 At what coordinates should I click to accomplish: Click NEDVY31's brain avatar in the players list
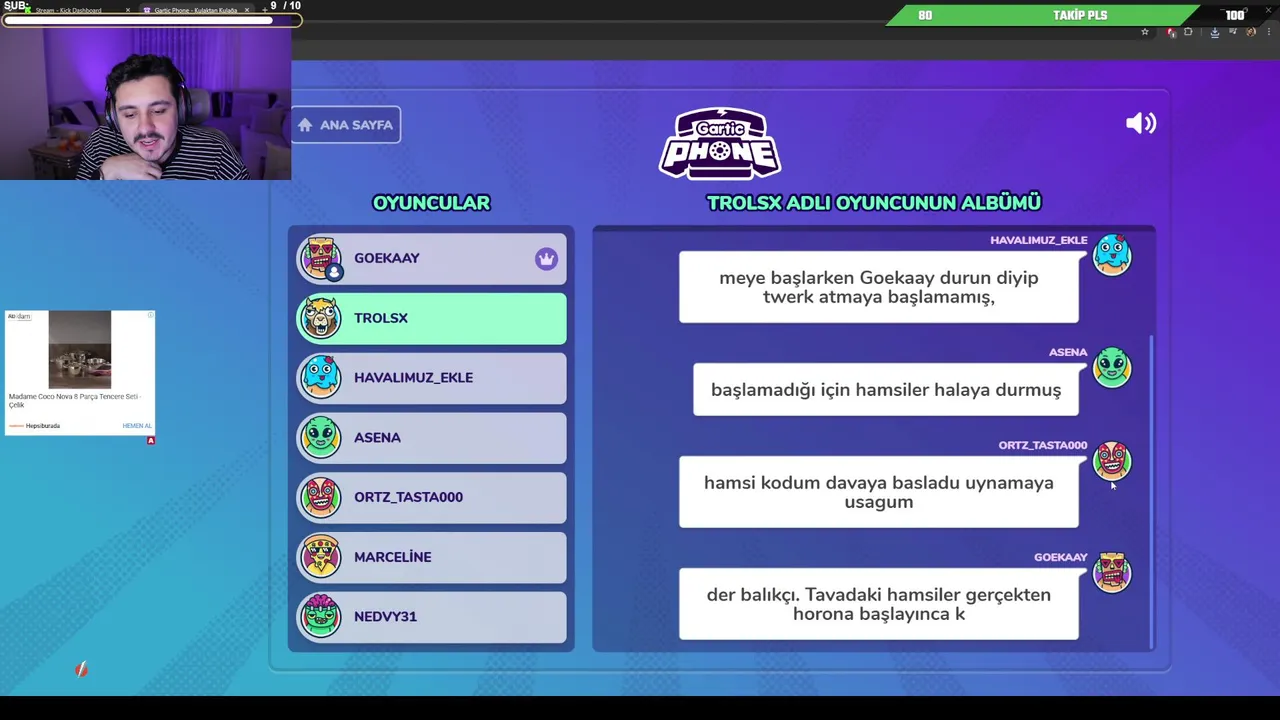coord(321,616)
